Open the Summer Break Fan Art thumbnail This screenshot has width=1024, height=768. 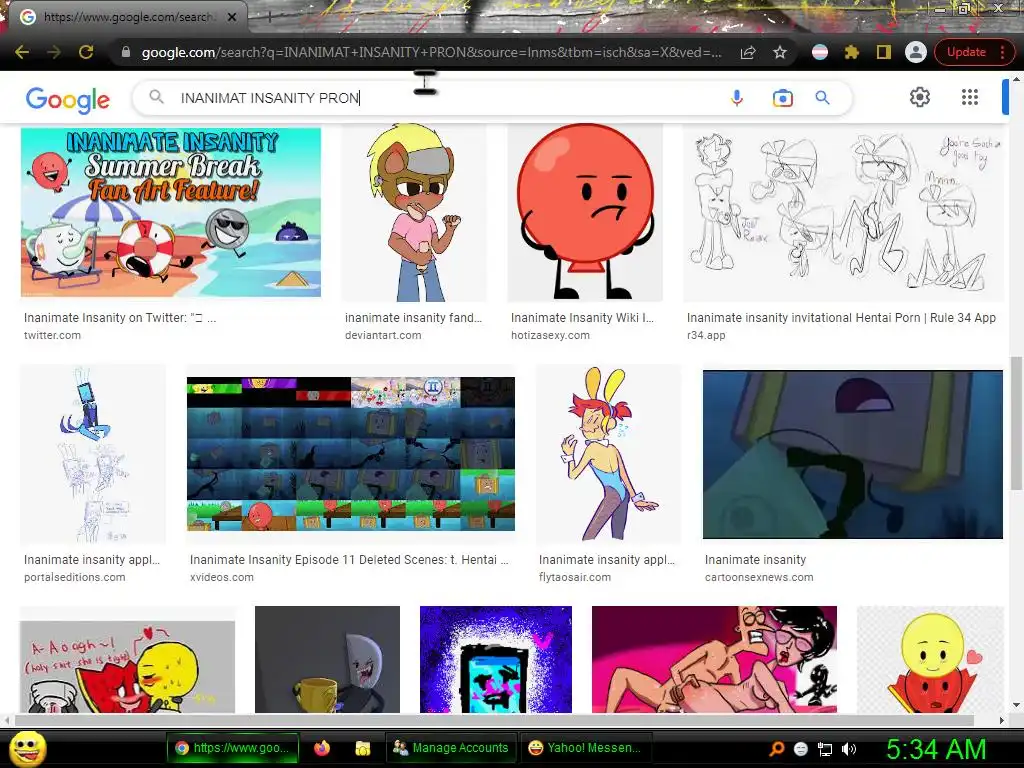point(171,212)
